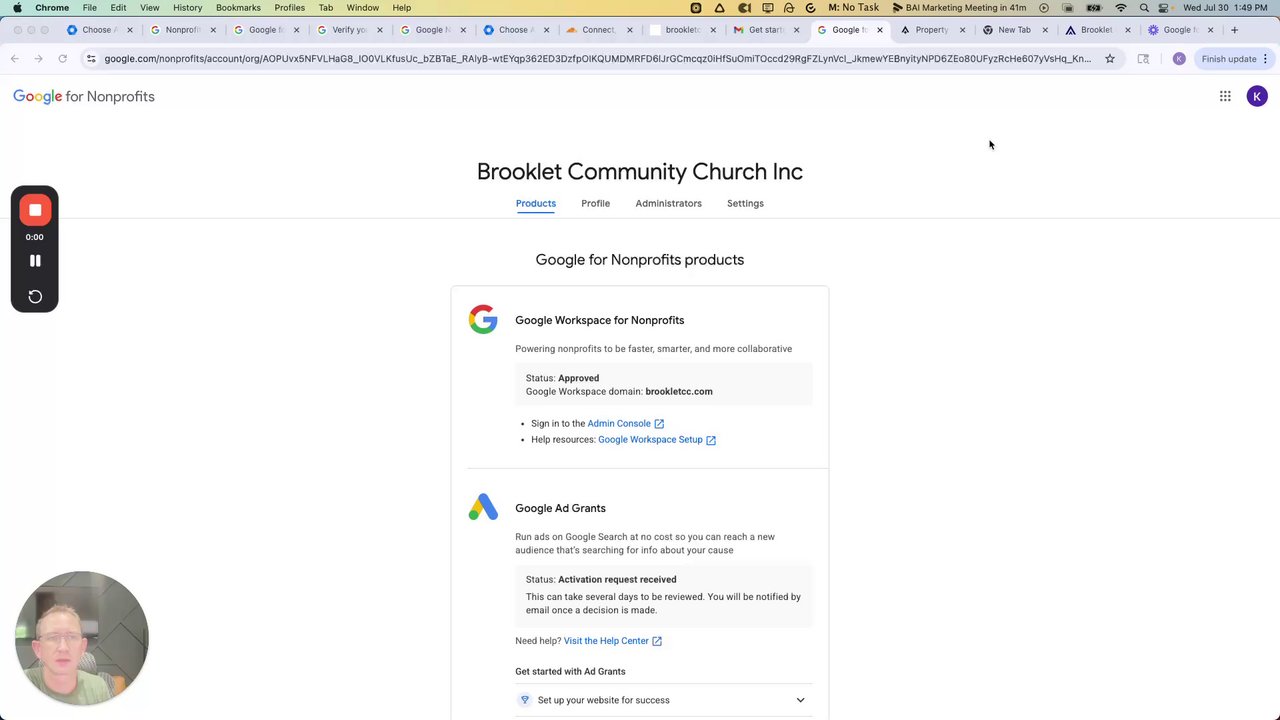Image resolution: width=1280 pixels, height=720 pixels.
Task: Open a new browser tab with the plus icon
Action: click(x=1234, y=30)
